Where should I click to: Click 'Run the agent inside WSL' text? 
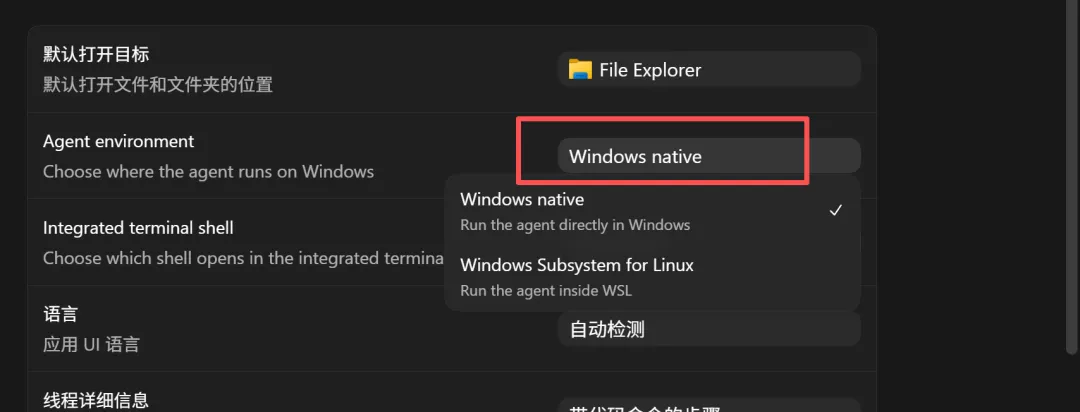click(x=546, y=291)
